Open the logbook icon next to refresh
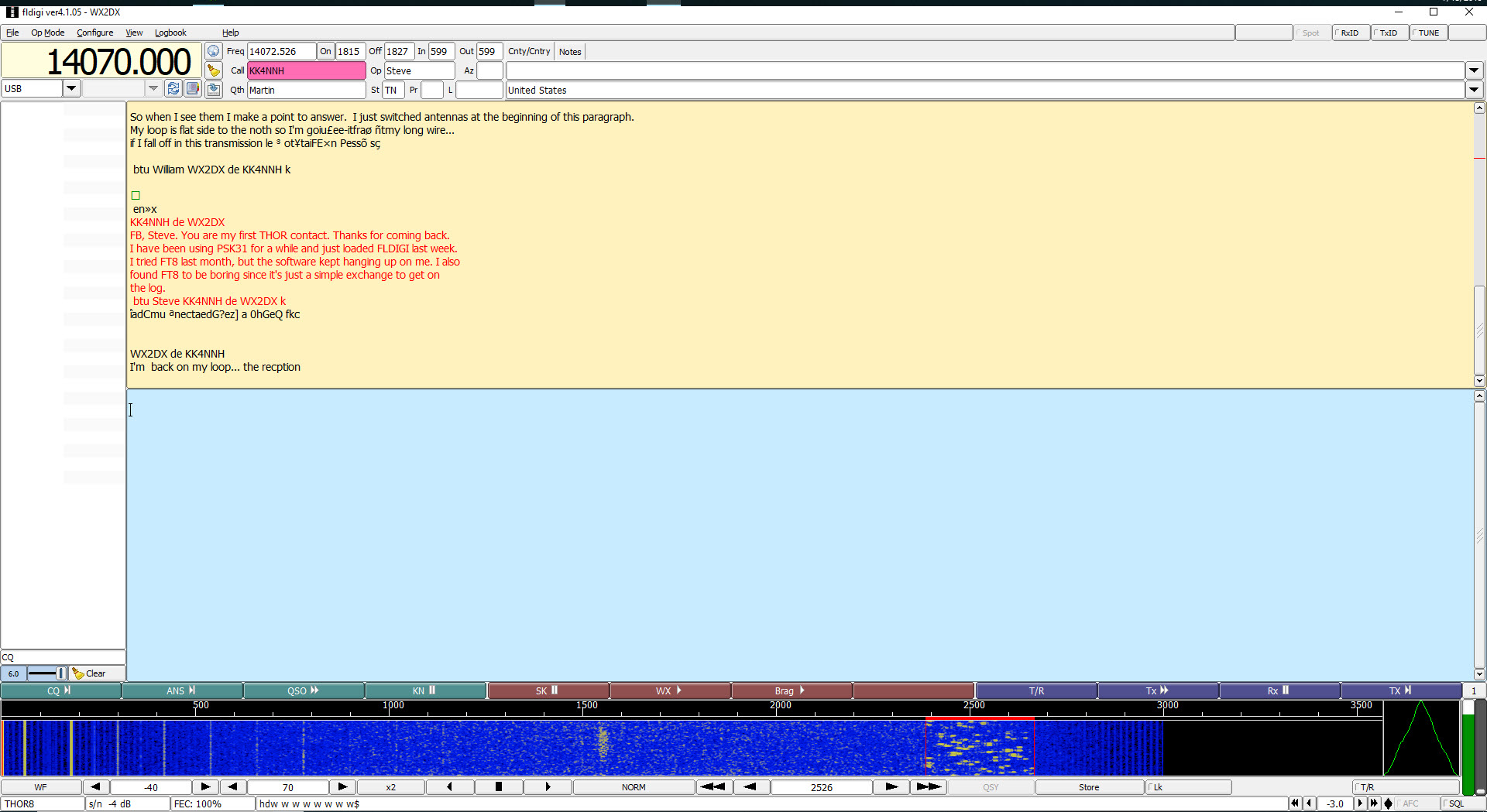 193,89
